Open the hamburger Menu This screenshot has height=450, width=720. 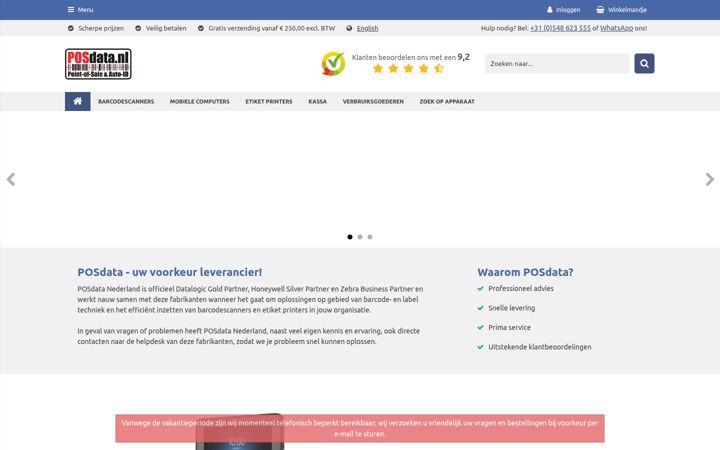[80, 10]
